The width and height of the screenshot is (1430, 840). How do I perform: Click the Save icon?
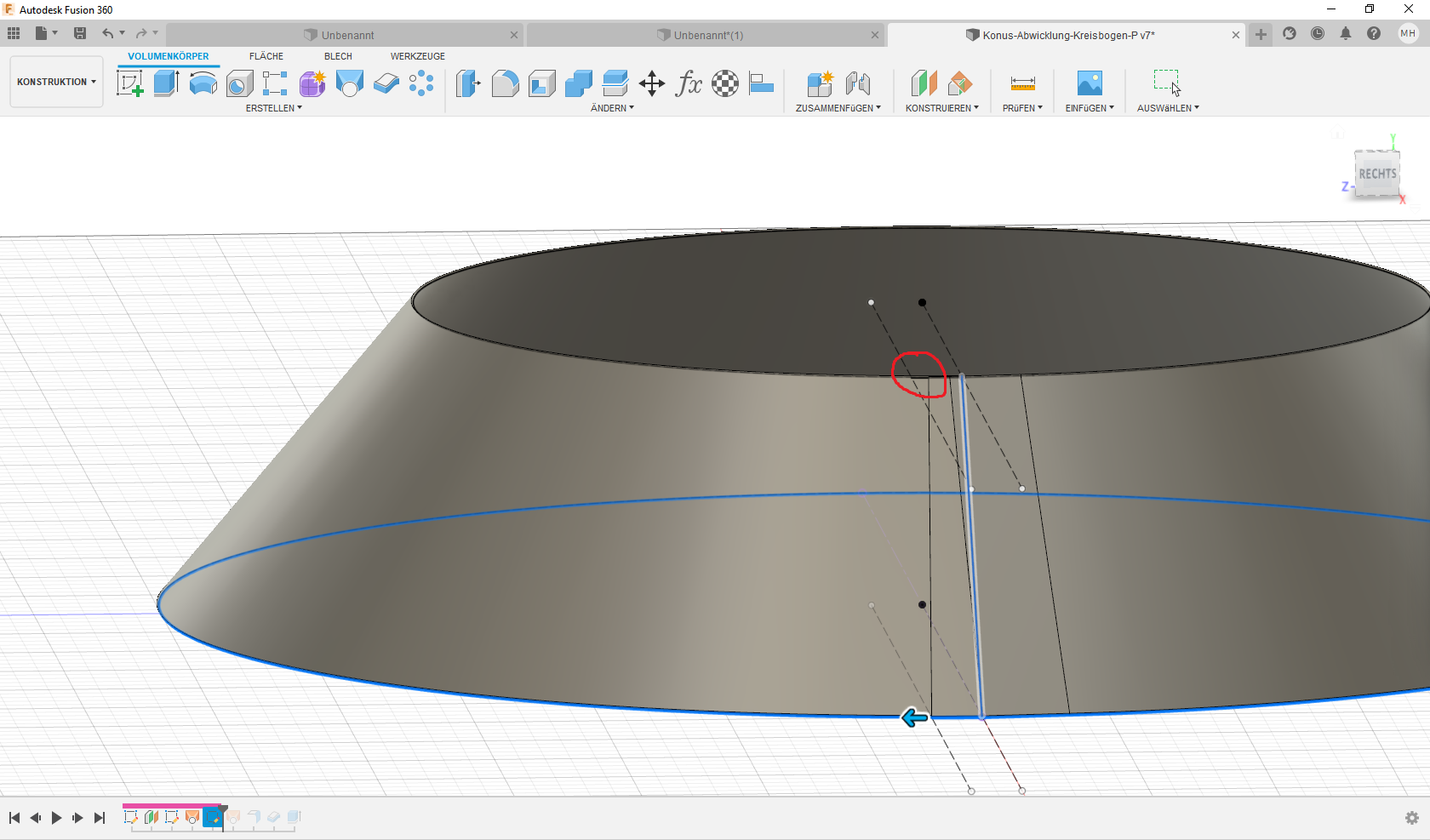tap(80, 33)
